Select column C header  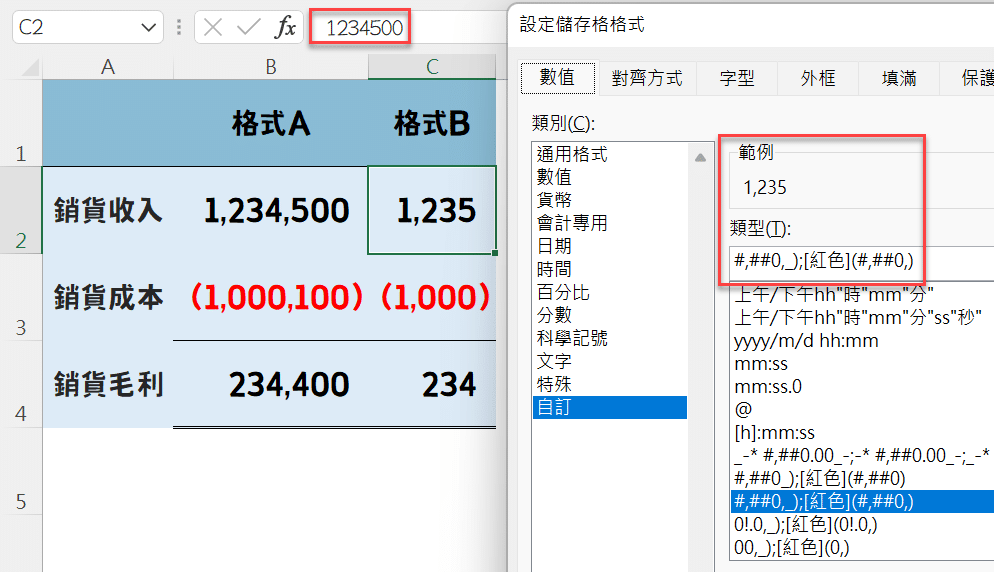(x=432, y=67)
